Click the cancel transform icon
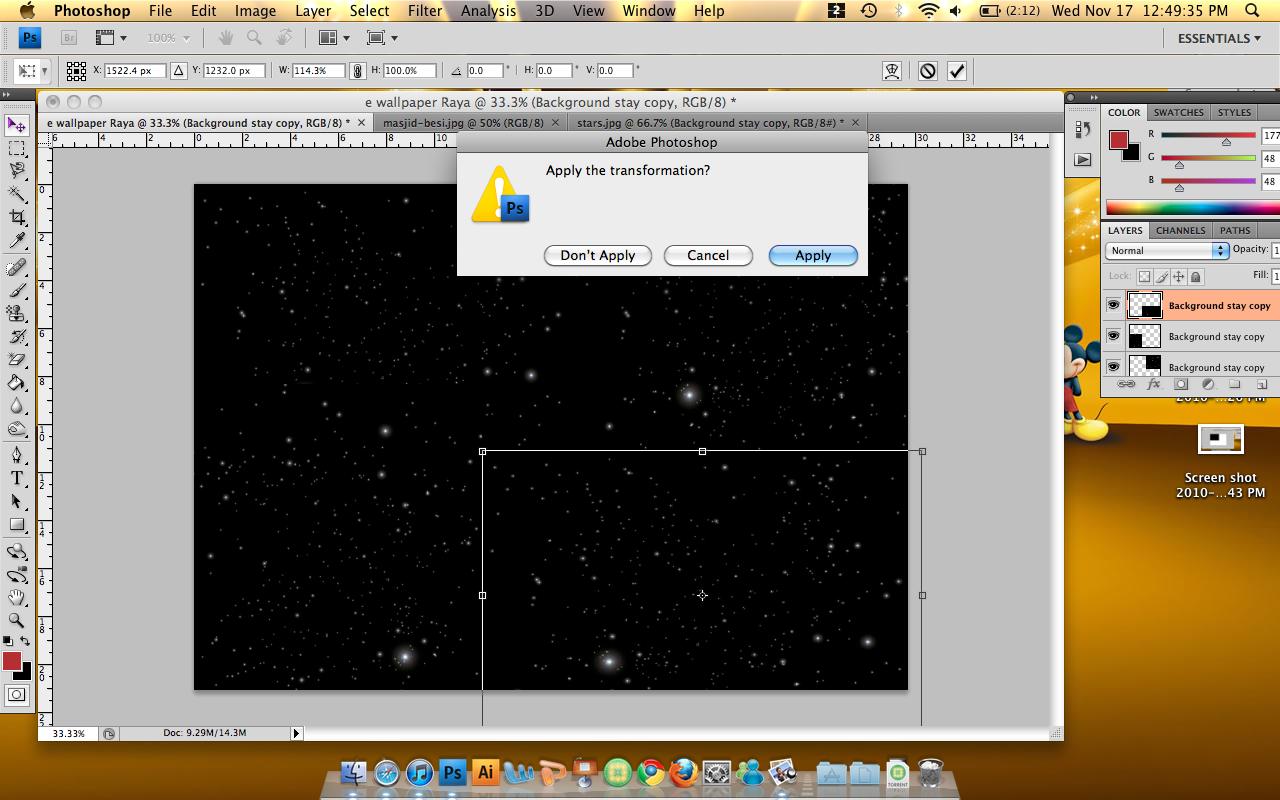 click(928, 71)
